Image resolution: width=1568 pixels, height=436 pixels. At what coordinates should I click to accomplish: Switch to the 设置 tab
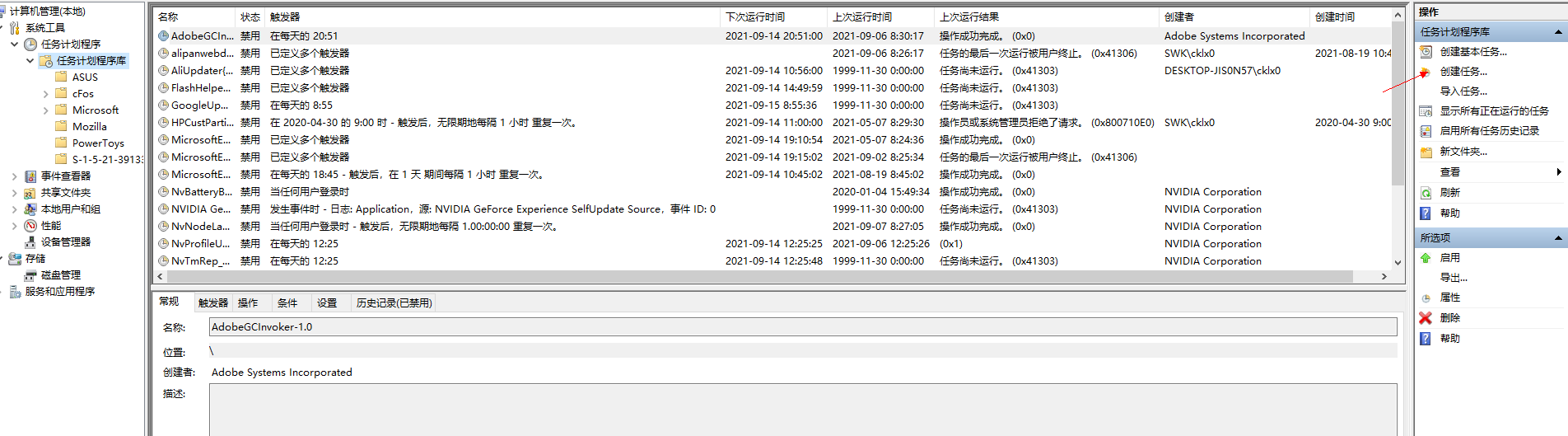[327, 303]
